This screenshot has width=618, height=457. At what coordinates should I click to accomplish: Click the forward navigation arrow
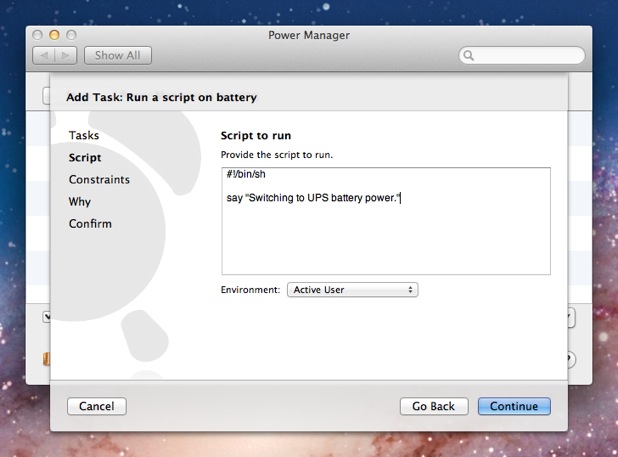(65, 56)
